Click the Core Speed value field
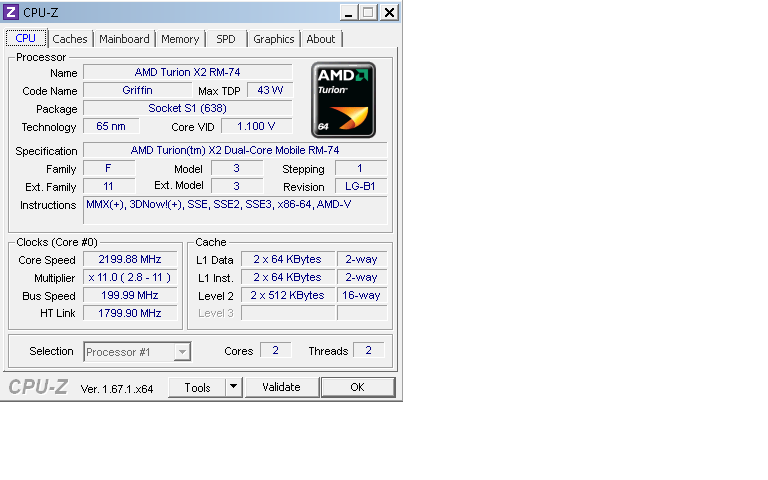The height and width of the screenshot is (480, 768). coord(129,259)
